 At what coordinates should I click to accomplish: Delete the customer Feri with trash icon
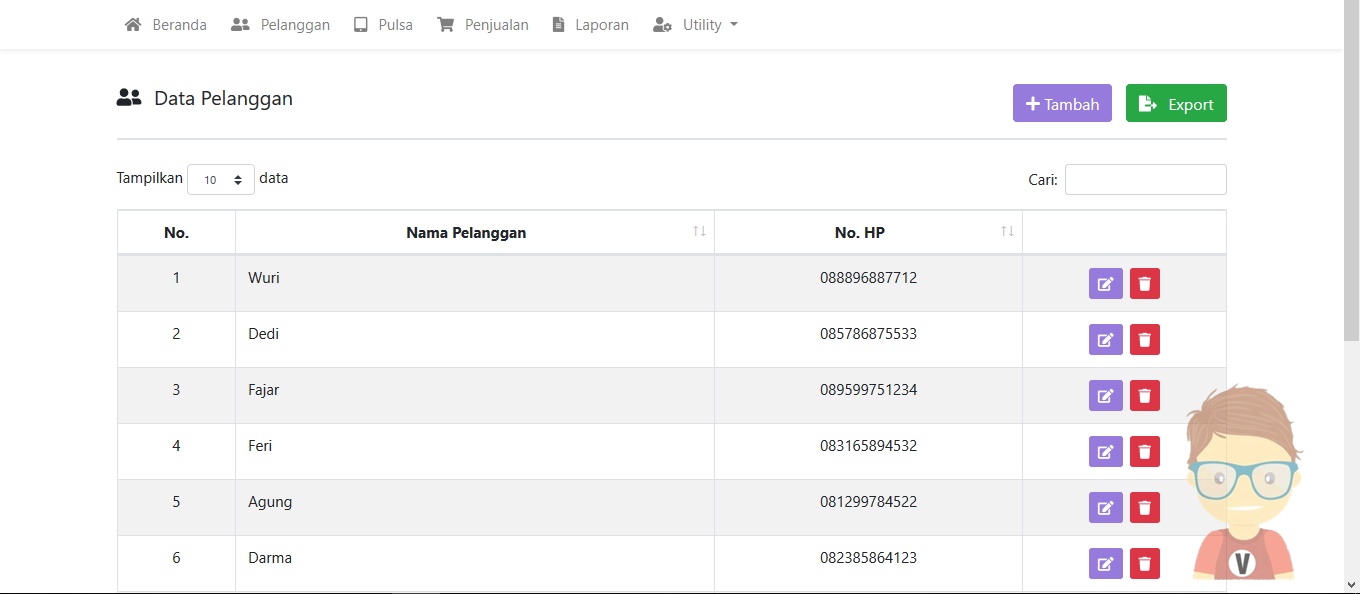[x=1145, y=452]
